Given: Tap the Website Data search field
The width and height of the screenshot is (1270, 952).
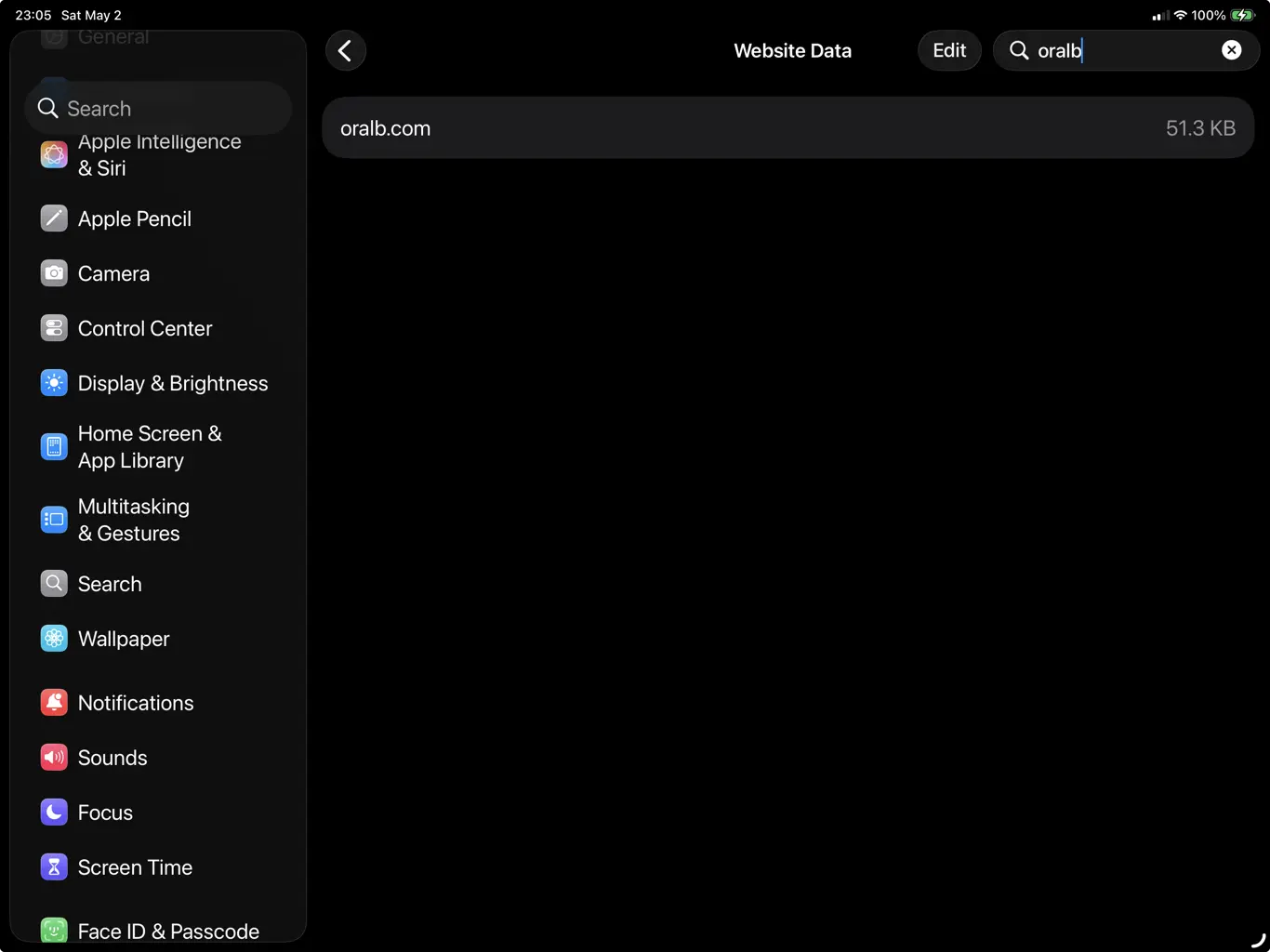Looking at the screenshot, I should (1126, 50).
